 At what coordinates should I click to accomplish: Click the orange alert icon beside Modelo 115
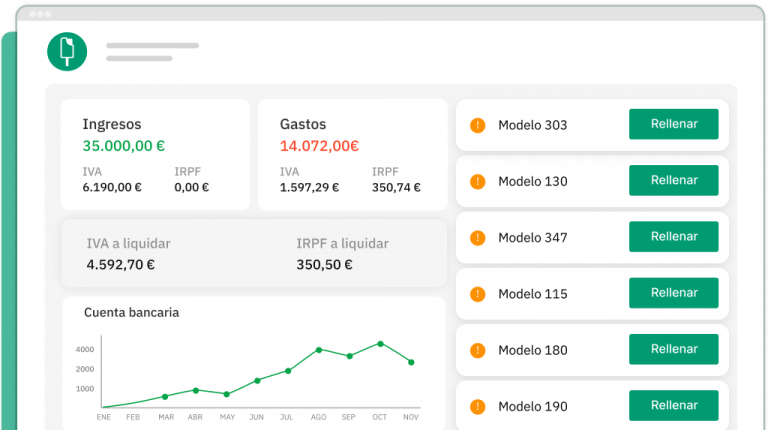pyautogui.click(x=477, y=294)
